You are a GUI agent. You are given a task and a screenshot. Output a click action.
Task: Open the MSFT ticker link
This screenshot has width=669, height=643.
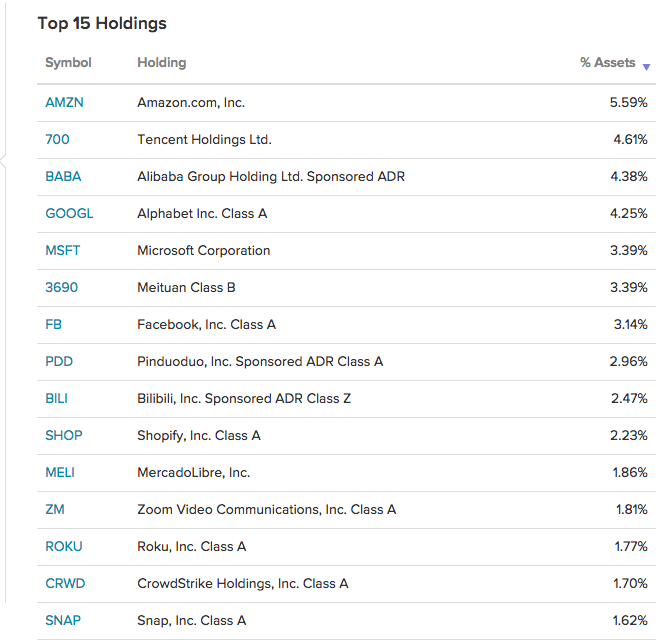point(63,250)
